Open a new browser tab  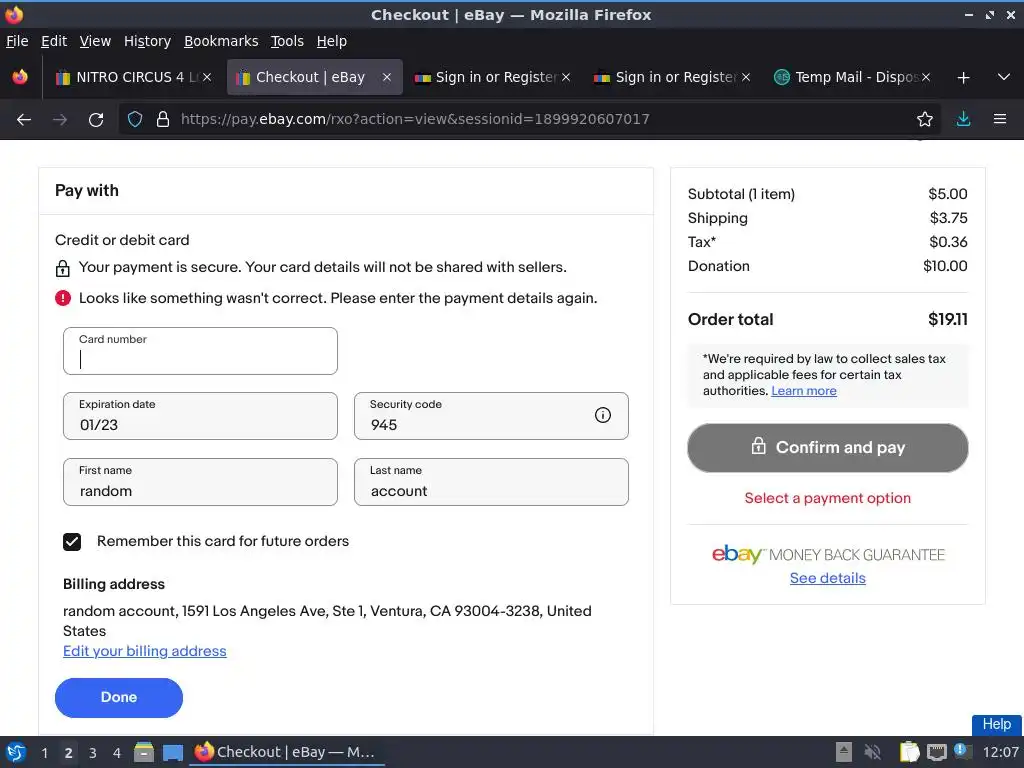tap(963, 78)
